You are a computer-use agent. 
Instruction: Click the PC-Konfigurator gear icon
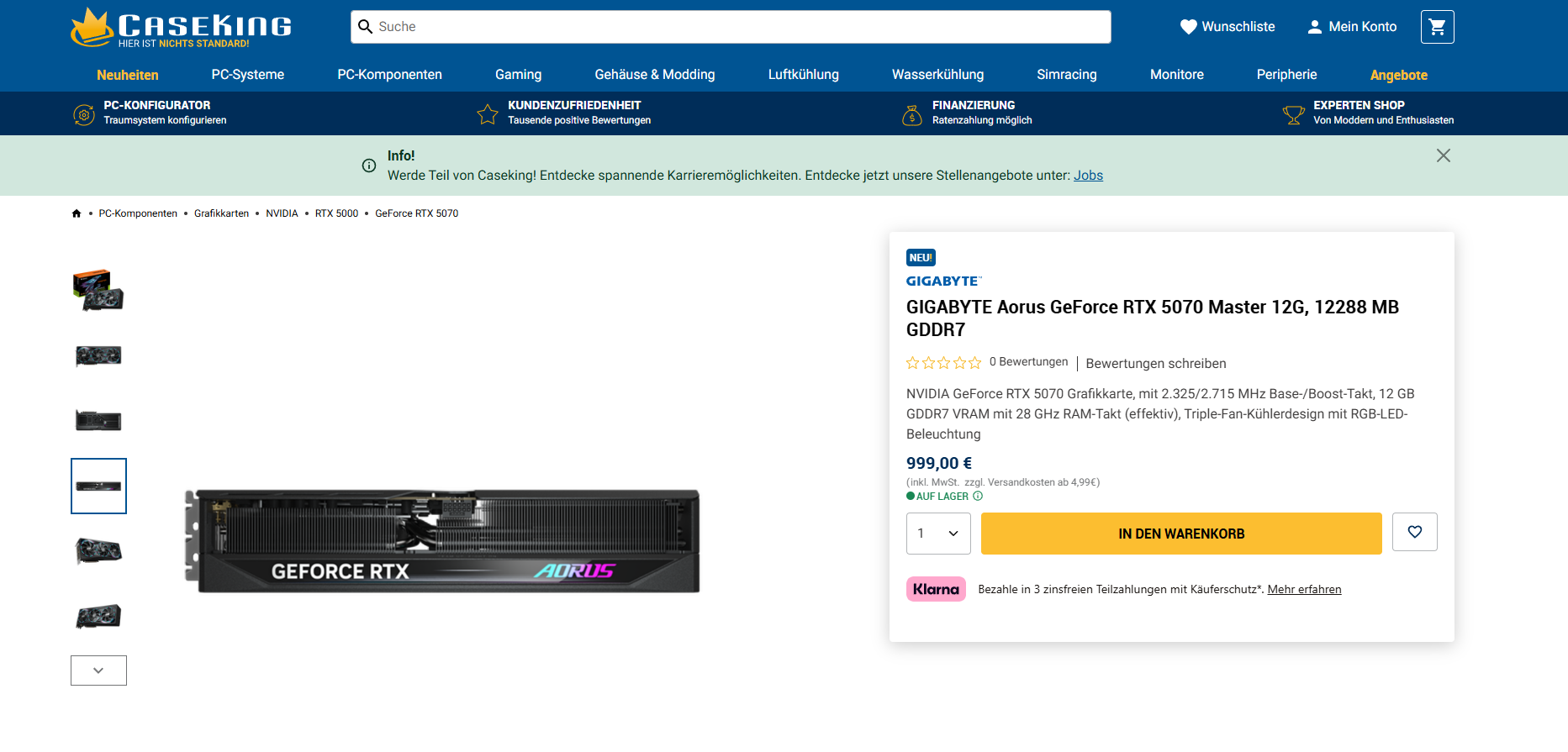point(84,114)
